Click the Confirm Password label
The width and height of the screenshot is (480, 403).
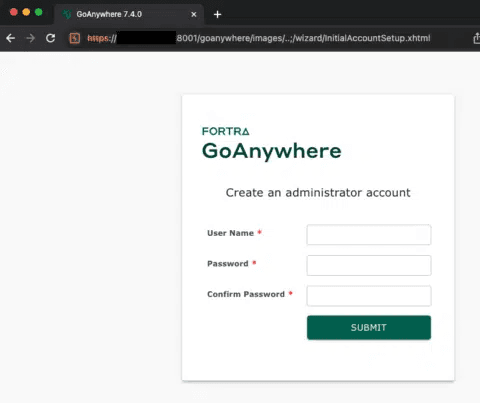246,294
